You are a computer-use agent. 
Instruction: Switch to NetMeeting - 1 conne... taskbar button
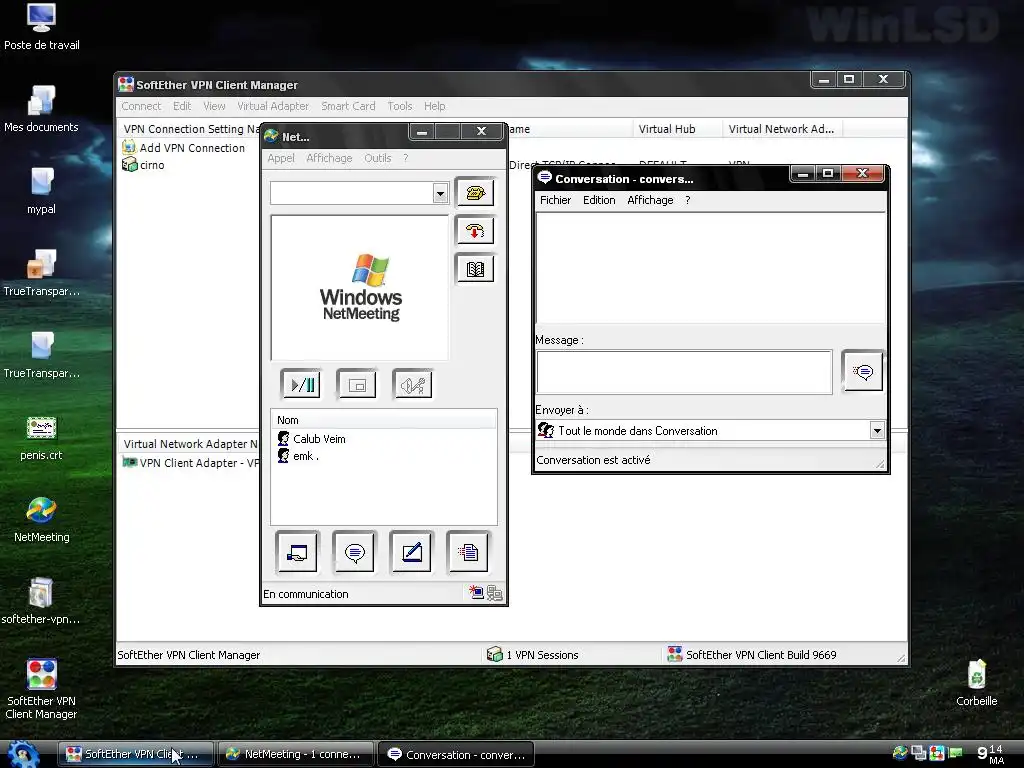295,754
